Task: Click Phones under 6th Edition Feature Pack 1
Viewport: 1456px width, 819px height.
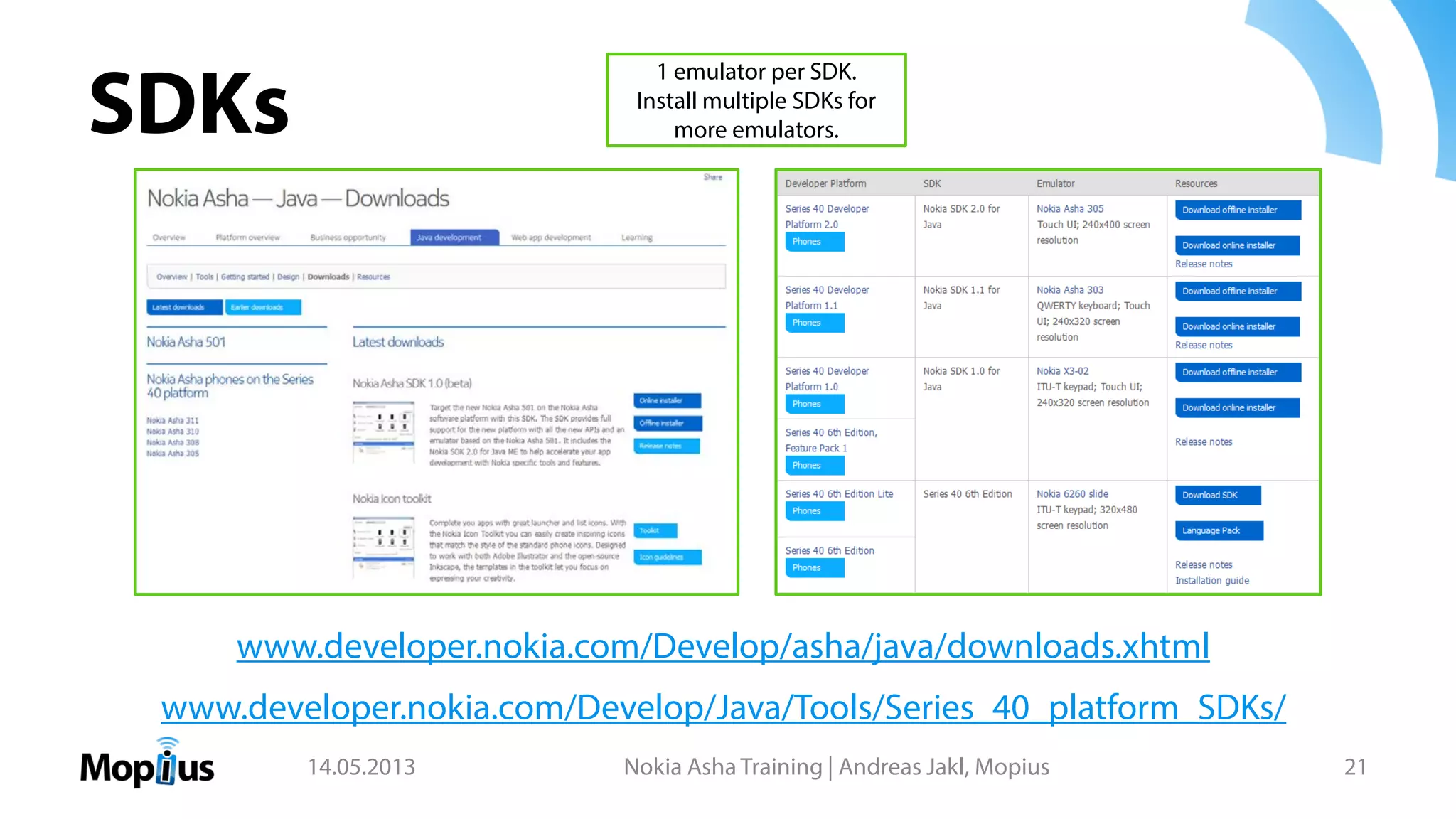Action: click(x=815, y=466)
